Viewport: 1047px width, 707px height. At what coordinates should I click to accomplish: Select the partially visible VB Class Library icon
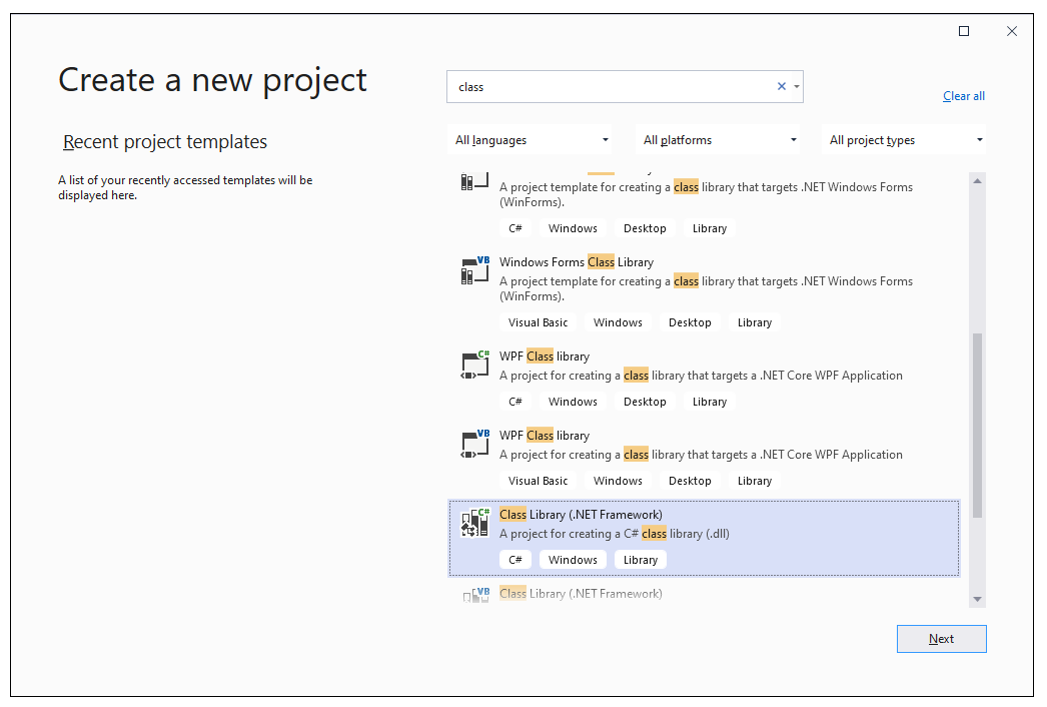pos(475,594)
